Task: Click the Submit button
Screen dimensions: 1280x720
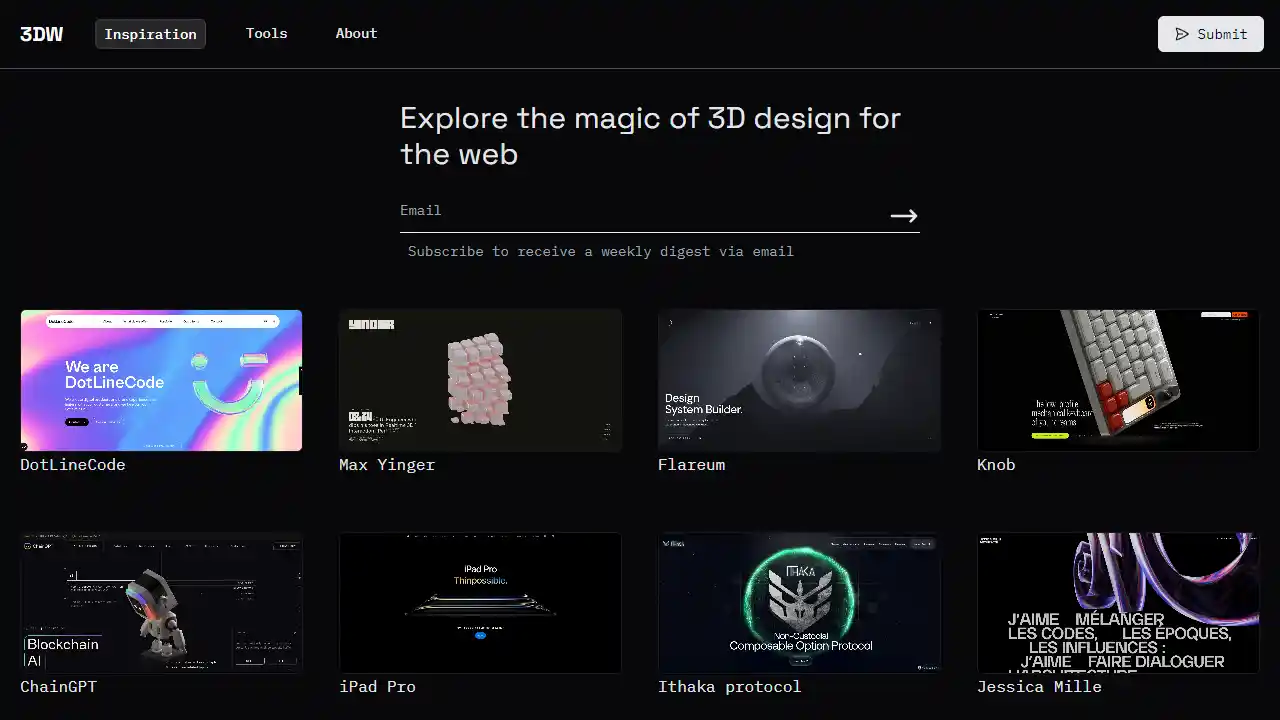Action: coord(1210,33)
